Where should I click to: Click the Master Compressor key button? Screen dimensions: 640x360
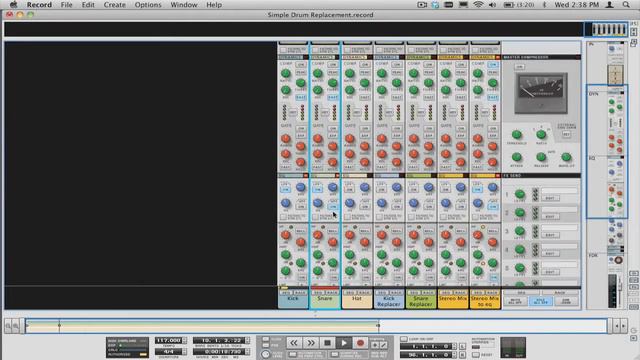(566, 134)
